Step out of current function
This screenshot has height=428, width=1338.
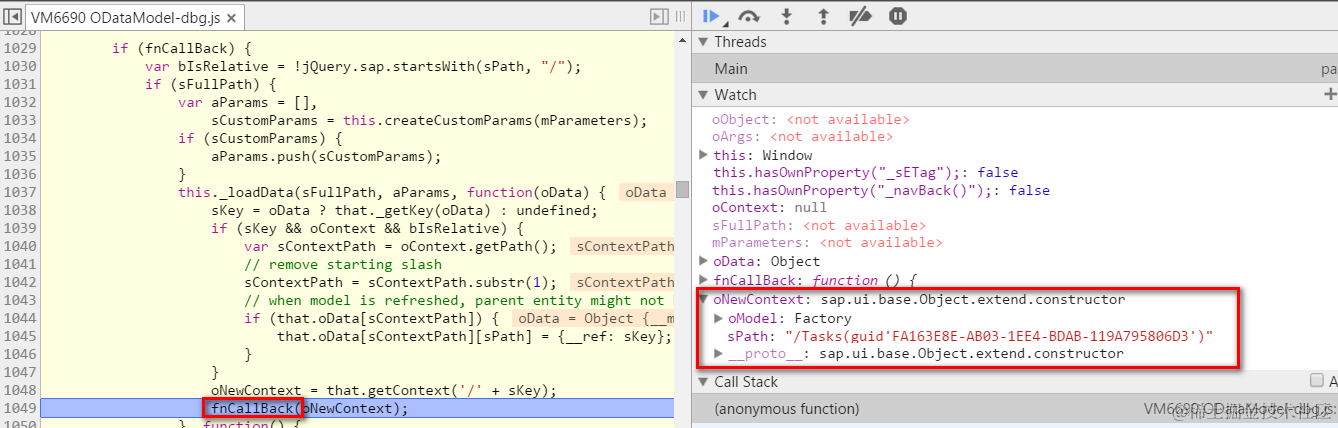click(823, 16)
